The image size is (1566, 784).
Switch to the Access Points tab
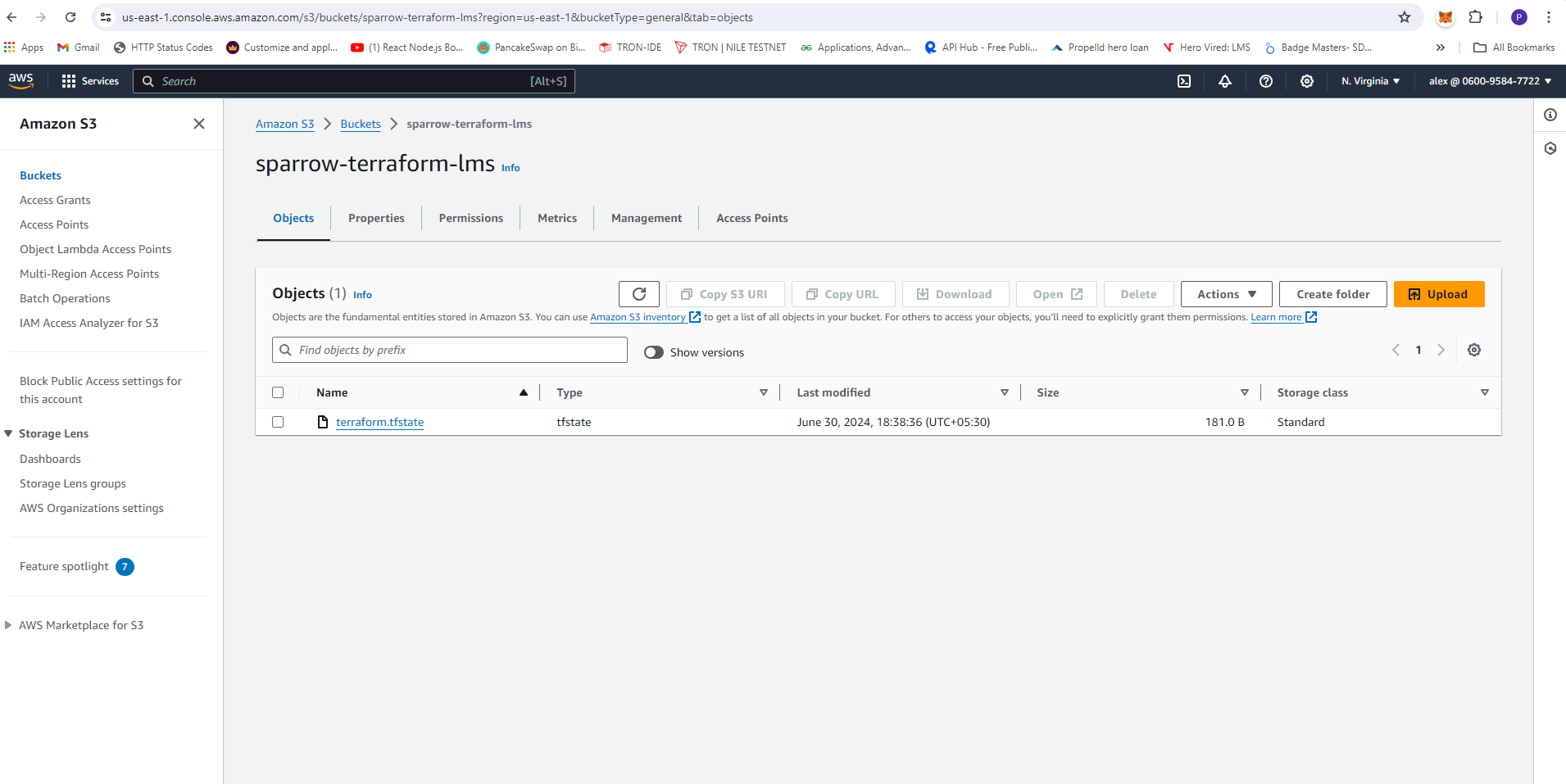(x=752, y=218)
